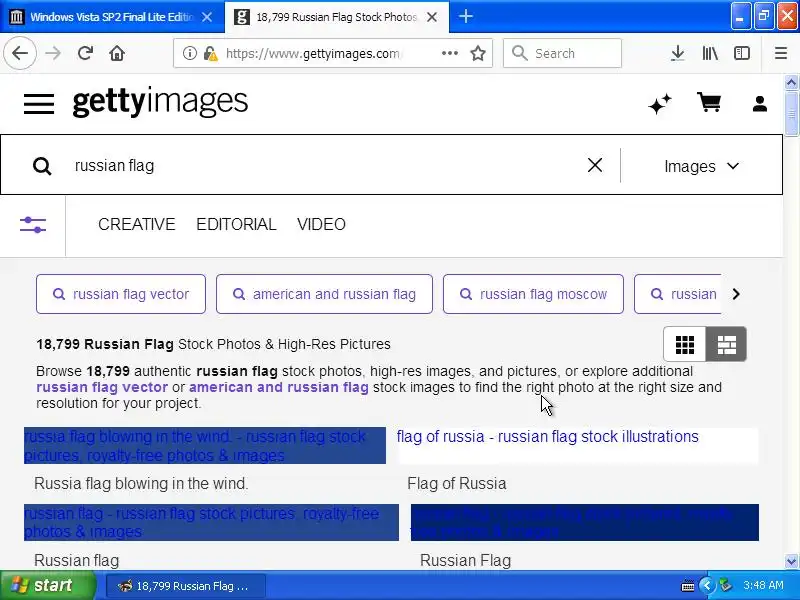The image size is (800, 600).
Task: Search suggestion russian flag vector
Action: (121, 294)
